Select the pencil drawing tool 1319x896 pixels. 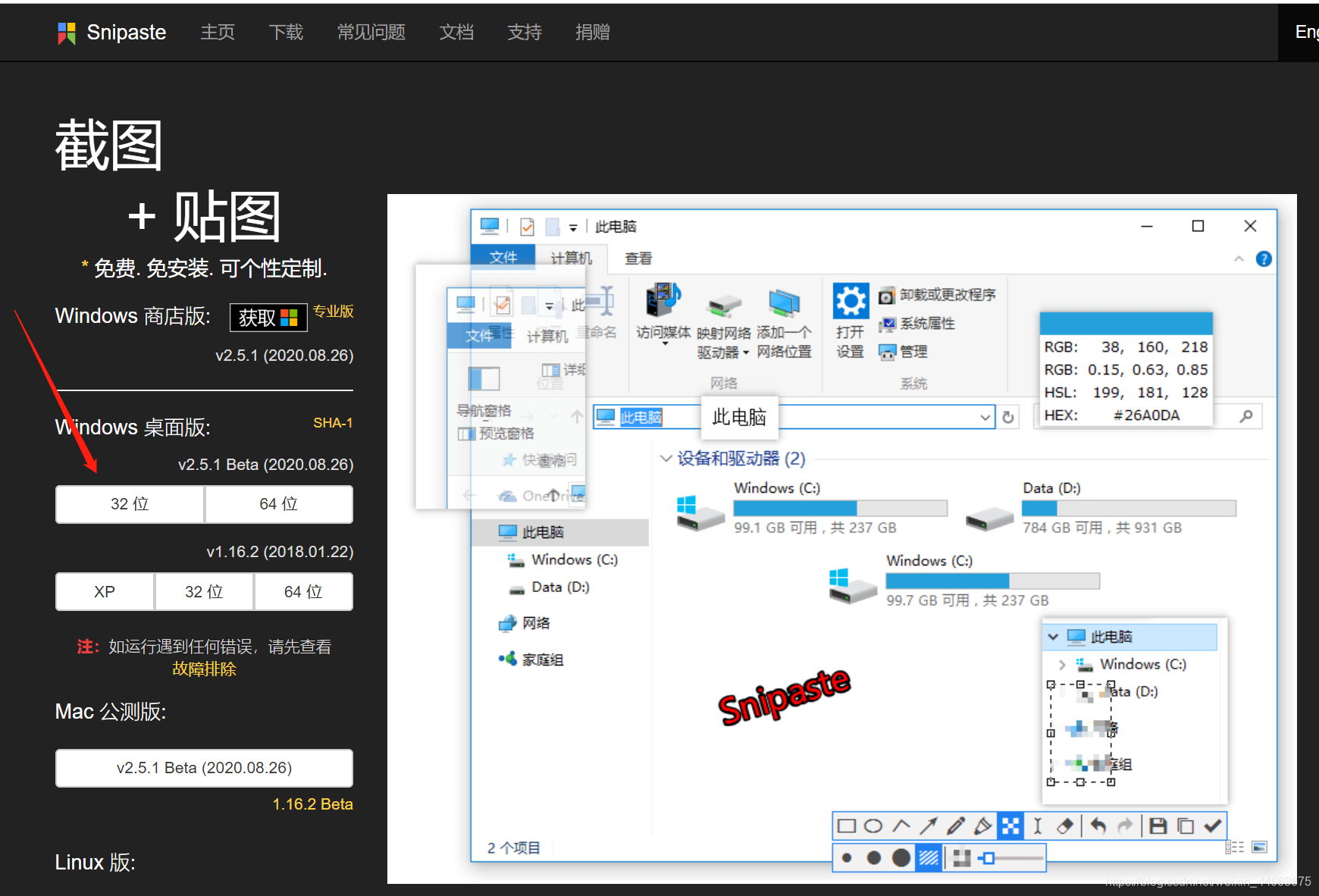956,826
